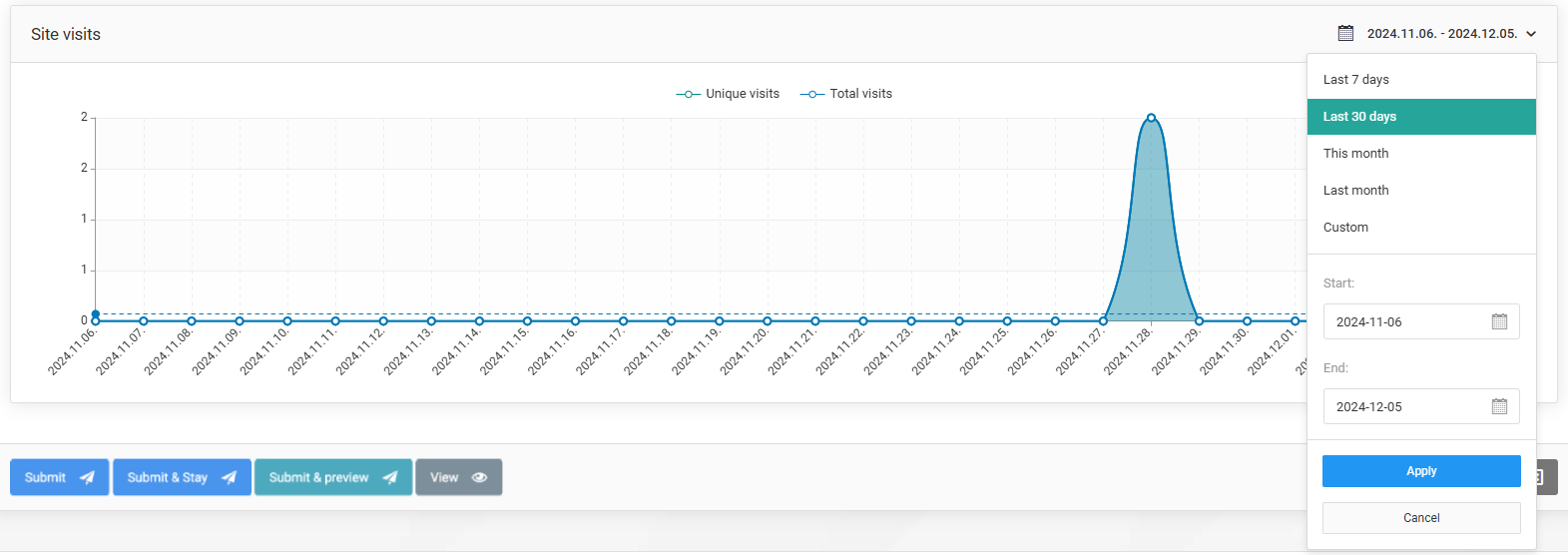This screenshot has height=555, width=1568.
Task: Click the paper plane icon on Submit
Action: 88,477
